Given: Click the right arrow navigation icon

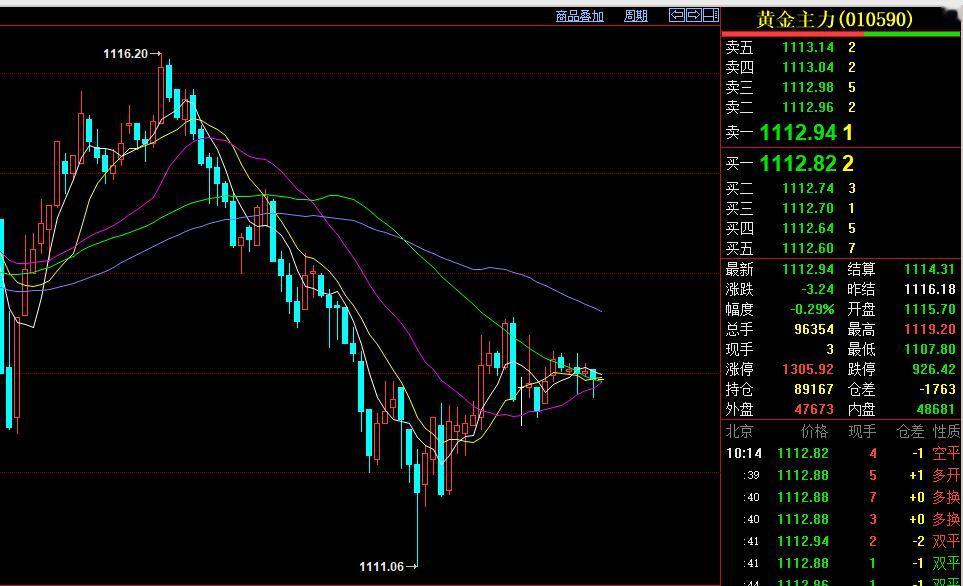Looking at the screenshot, I should point(694,15).
